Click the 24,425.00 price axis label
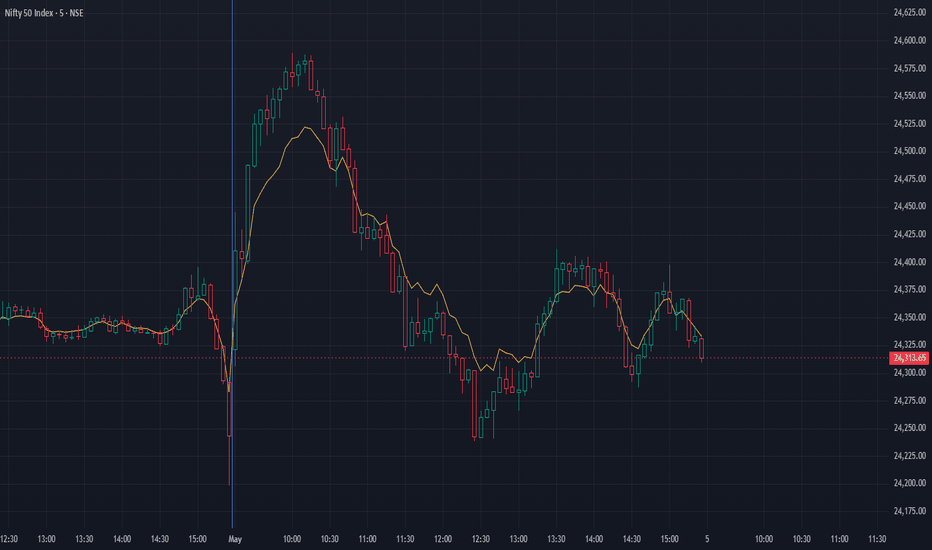Image resolution: width=932 pixels, height=550 pixels. coord(909,234)
